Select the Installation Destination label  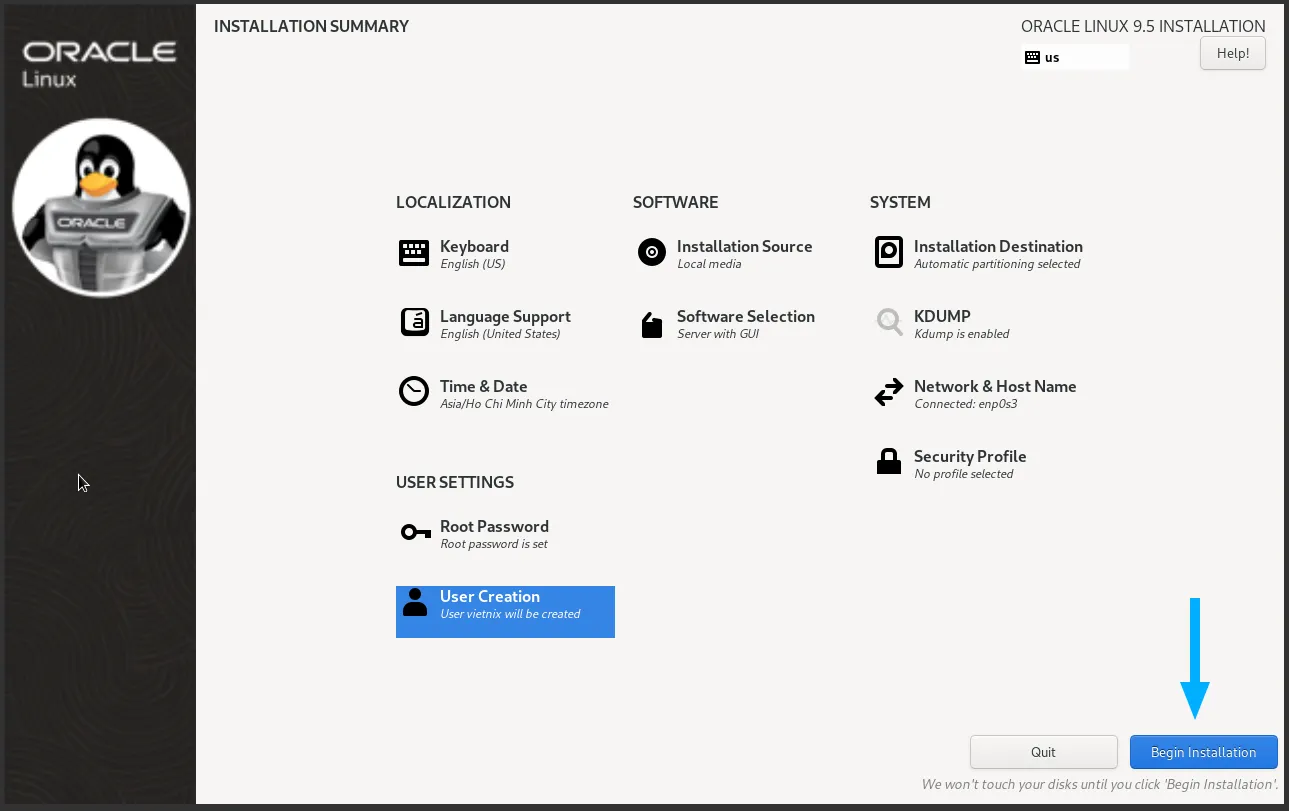click(997, 247)
